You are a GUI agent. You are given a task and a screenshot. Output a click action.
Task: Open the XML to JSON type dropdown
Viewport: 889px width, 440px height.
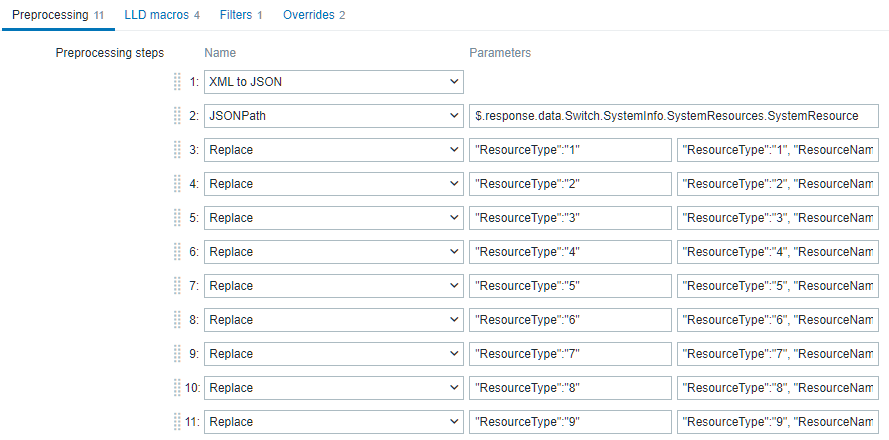point(333,82)
